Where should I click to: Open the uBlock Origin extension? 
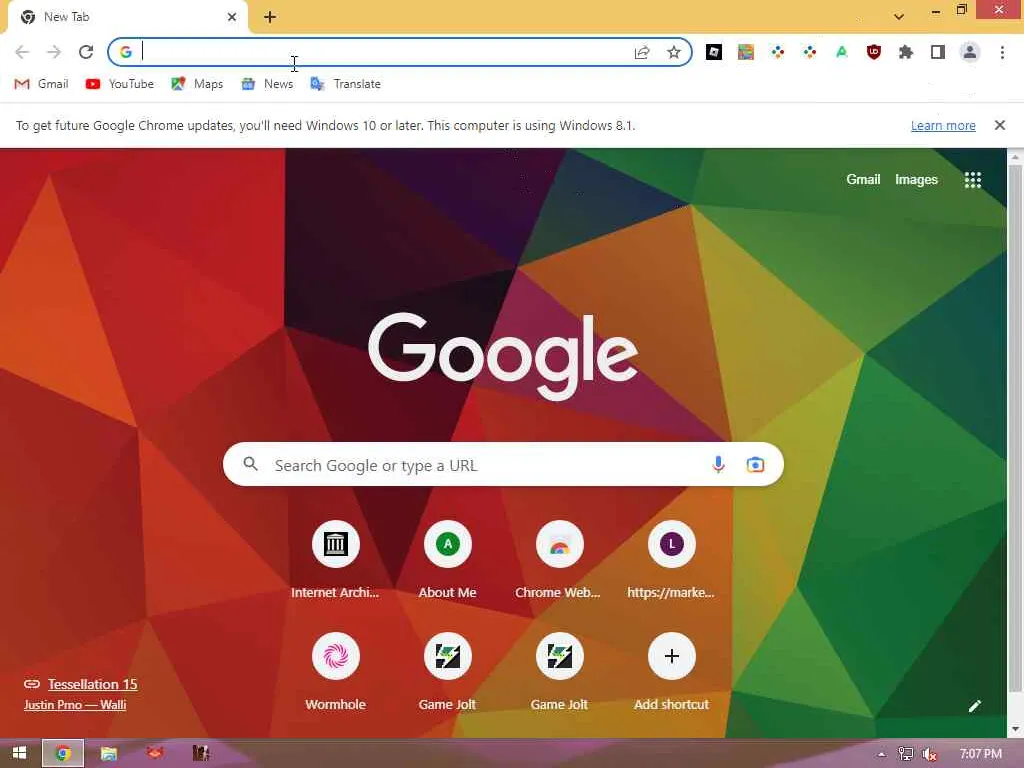tap(874, 52)
